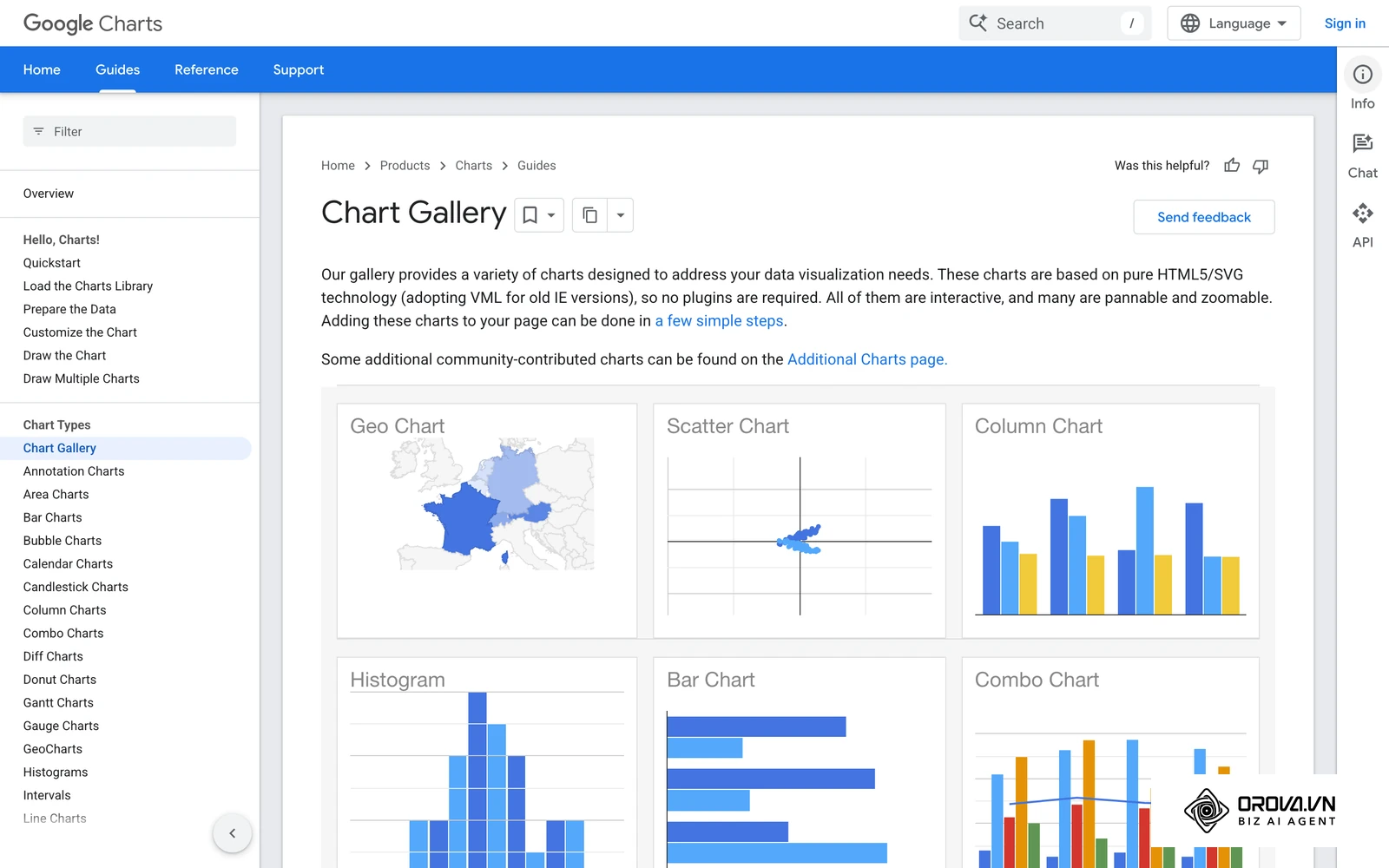This screenshot has height=868, width=1389.
Task: Click the Google Charts logo
Action: [93, 23]
